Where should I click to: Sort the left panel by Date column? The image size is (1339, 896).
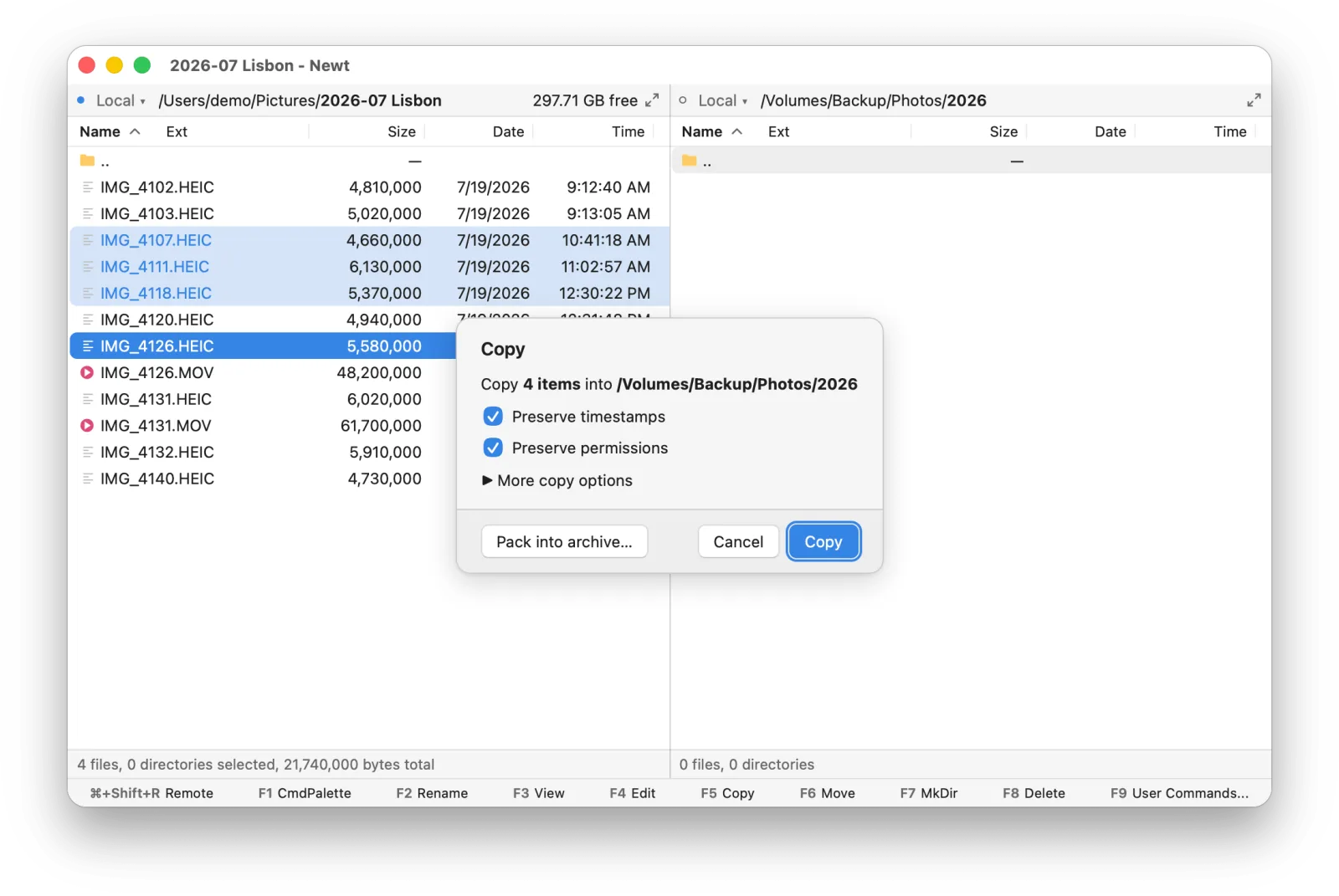tap(508, 131)
